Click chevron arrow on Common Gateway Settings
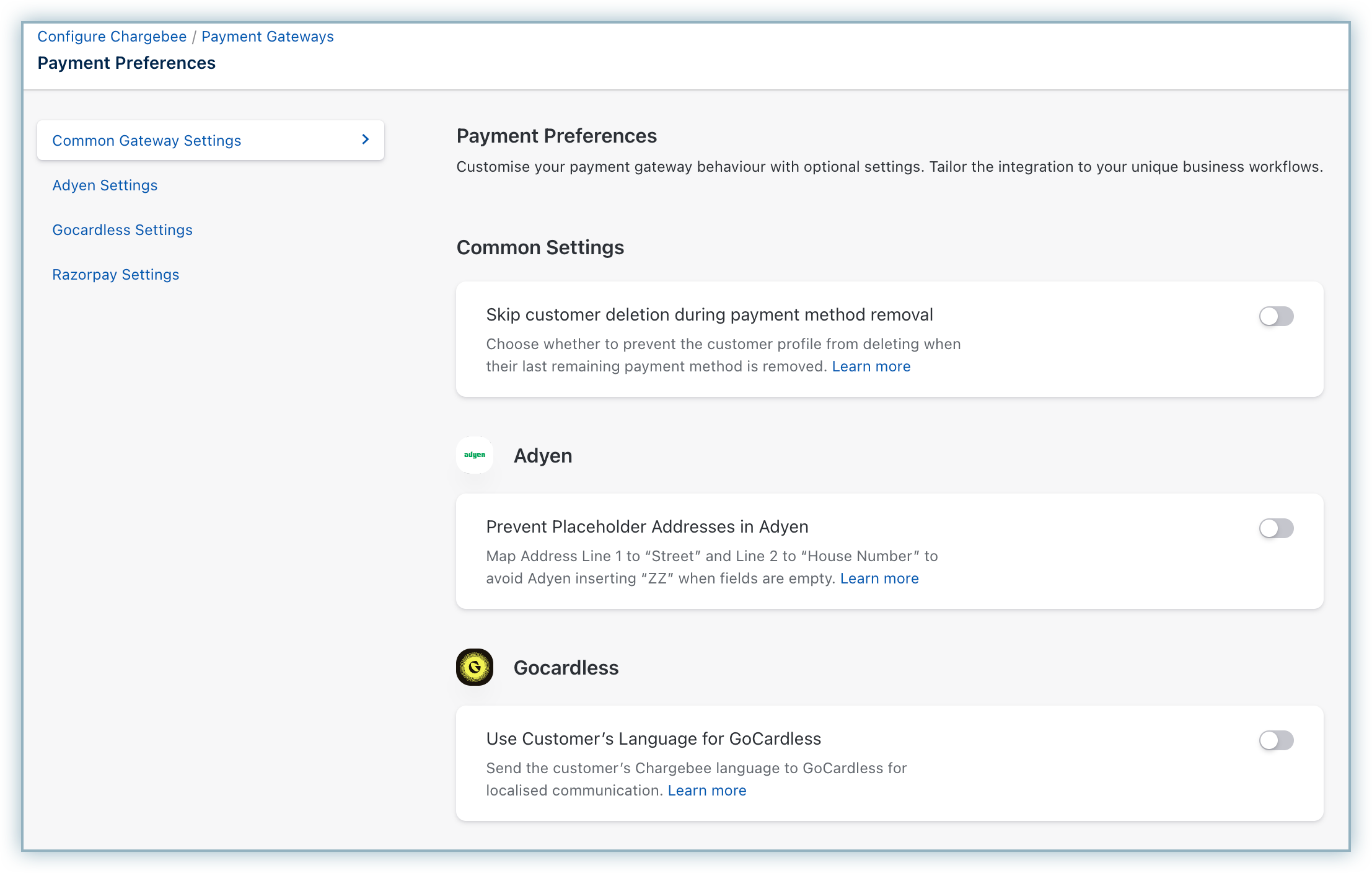Image resolution: width=1372 pixels, height=873 pixels. (x=366, y=140)
